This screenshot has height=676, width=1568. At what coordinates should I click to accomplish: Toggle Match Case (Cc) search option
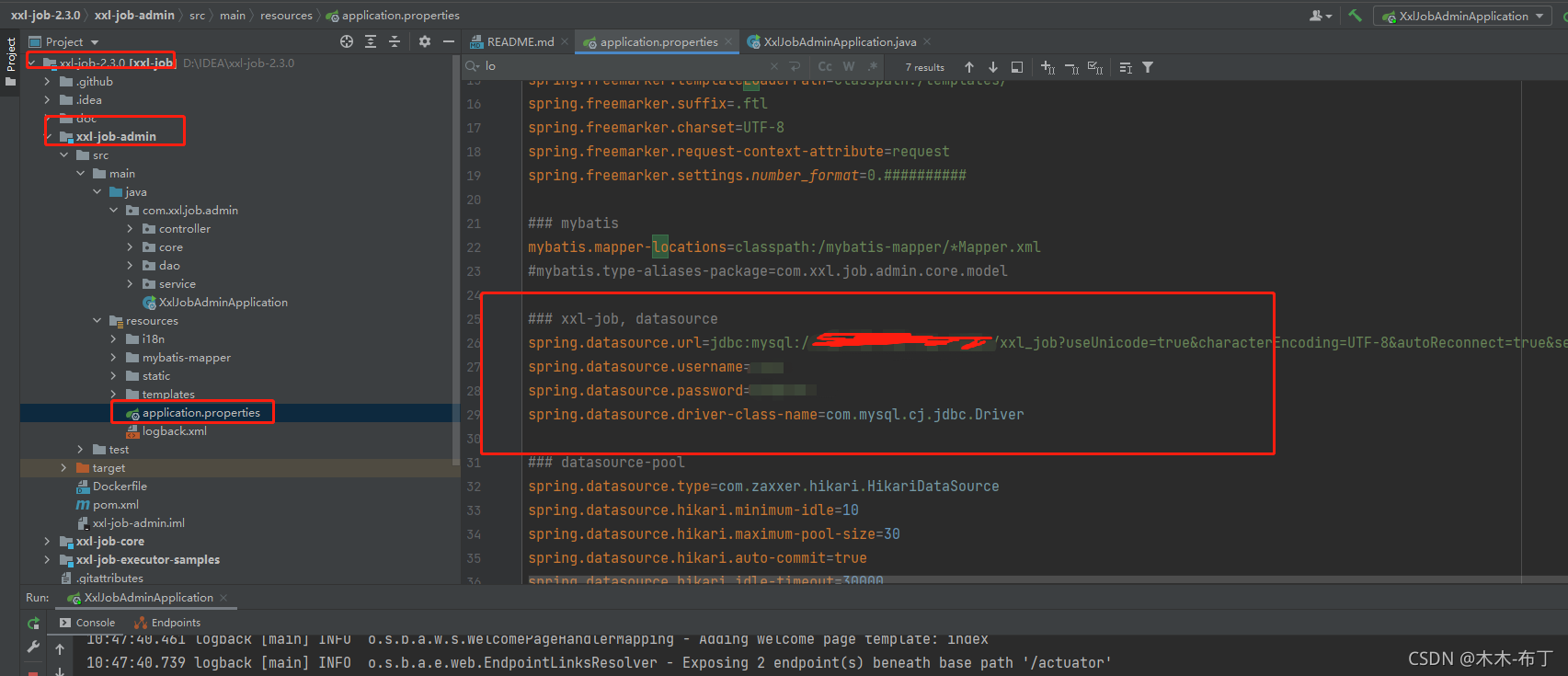click(x=825, y=66)
